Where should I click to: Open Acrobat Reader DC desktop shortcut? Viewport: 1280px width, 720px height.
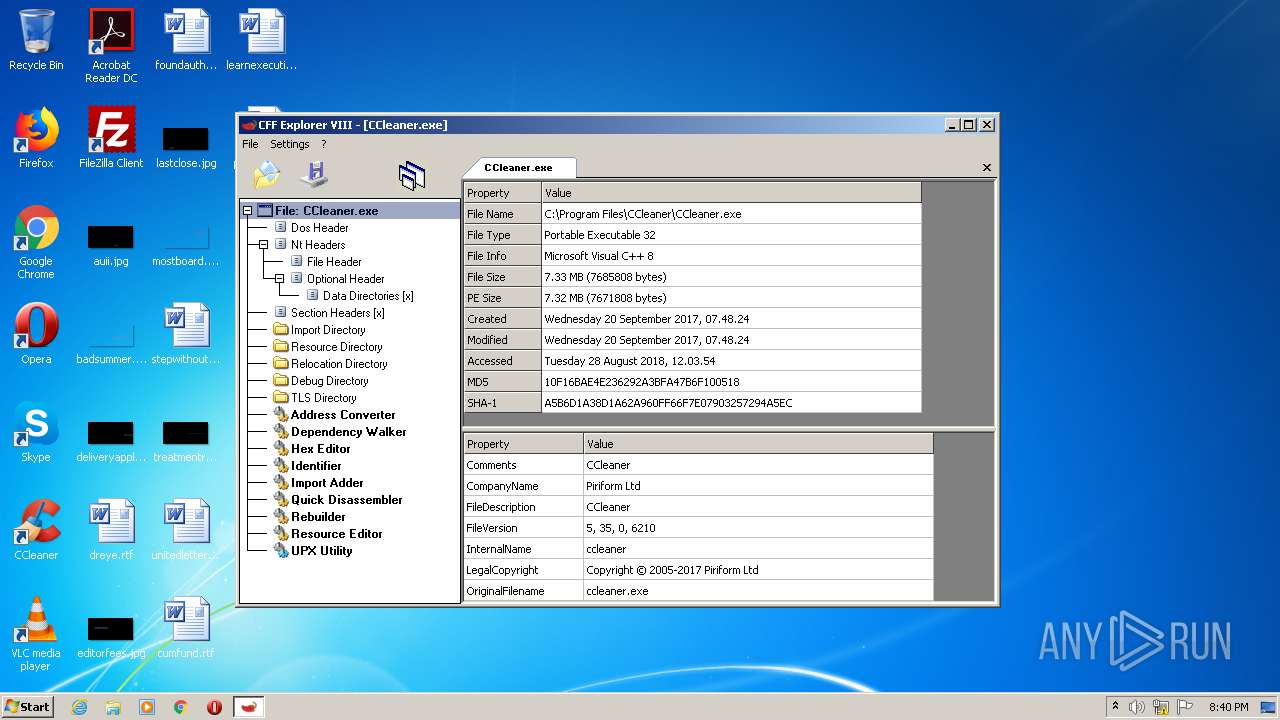[111, 46]
